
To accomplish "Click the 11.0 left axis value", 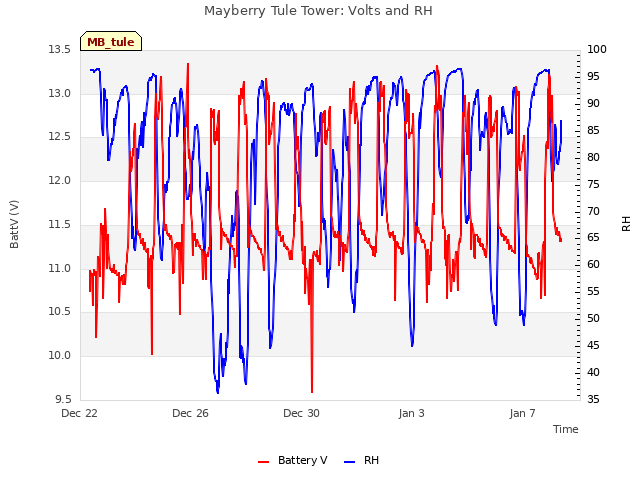I will point(60,268).
